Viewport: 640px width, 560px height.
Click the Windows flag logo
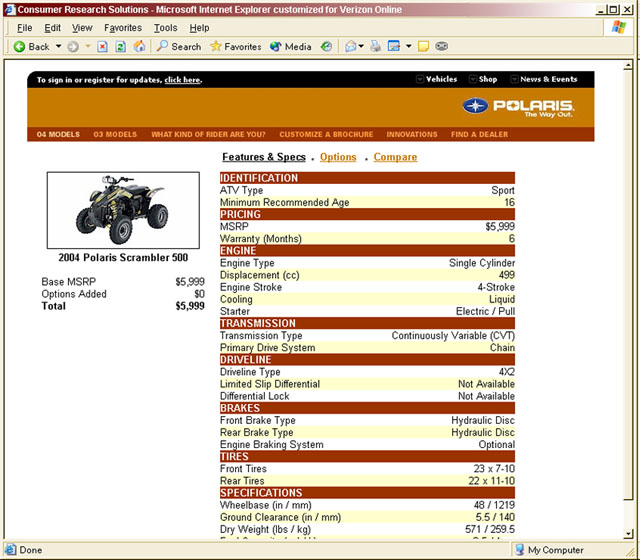click(x=618, y=27)
